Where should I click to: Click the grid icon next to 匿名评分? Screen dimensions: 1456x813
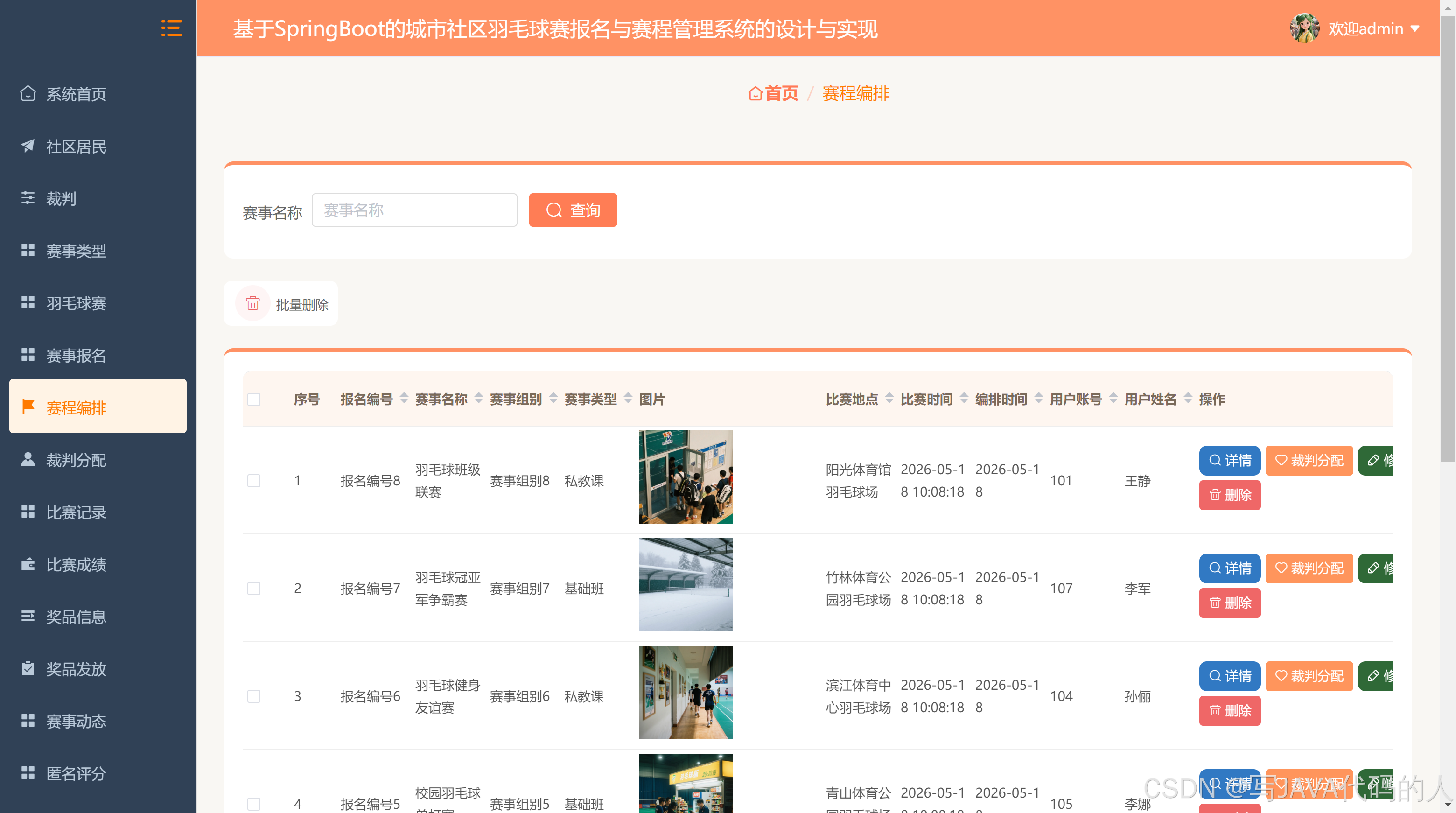[28, 773]
